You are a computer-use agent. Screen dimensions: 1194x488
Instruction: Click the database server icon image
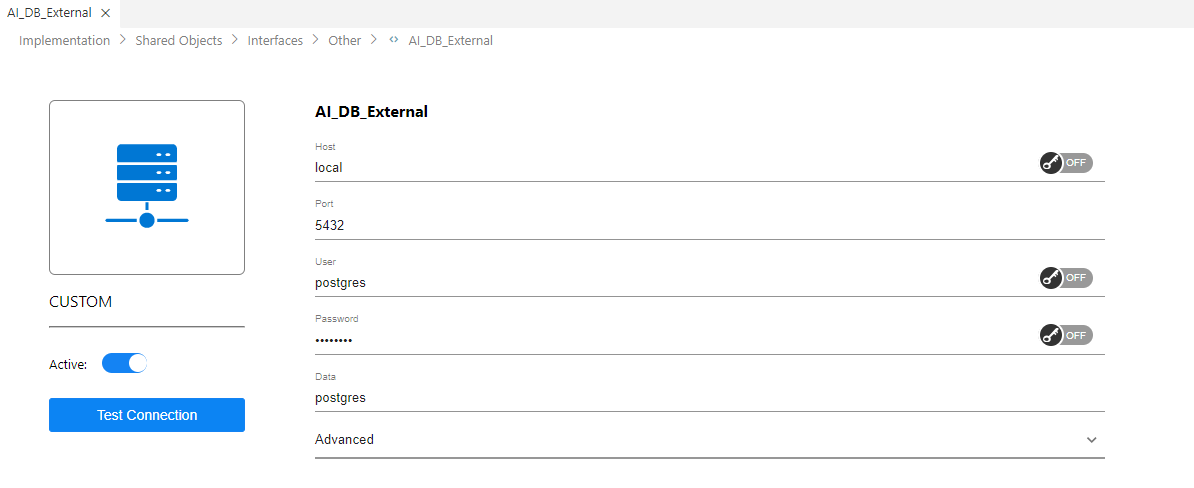point(147,187)
